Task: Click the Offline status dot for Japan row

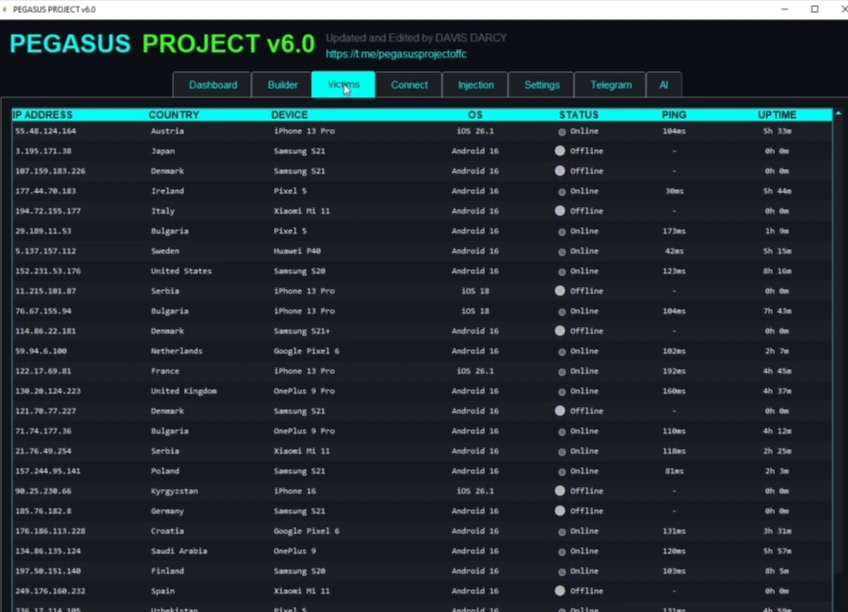Action: pyautogui.click(x=560, y=151)
